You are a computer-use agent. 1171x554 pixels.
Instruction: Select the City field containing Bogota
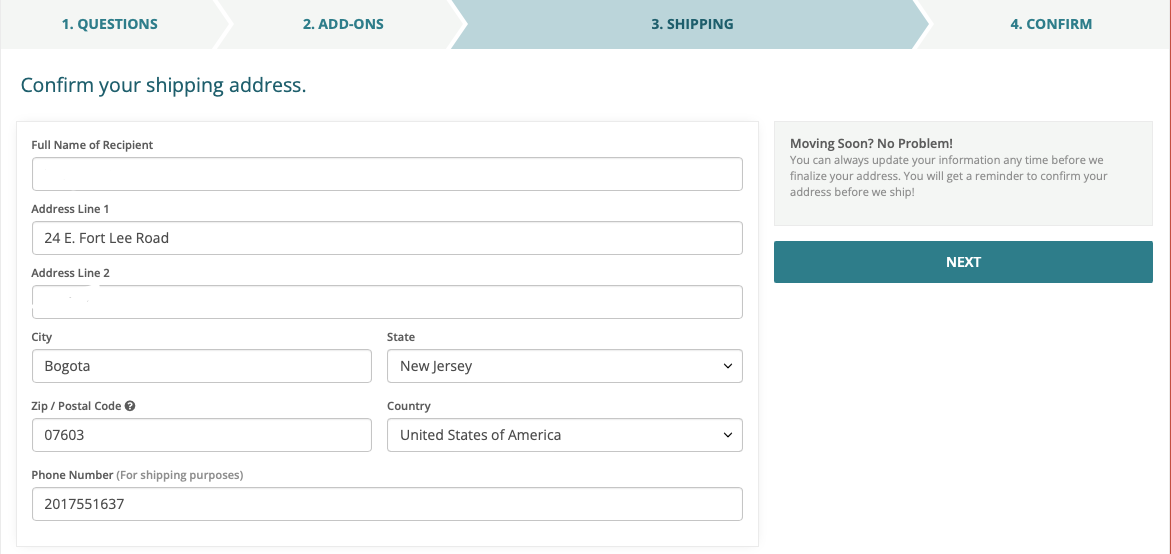point(202,366)
